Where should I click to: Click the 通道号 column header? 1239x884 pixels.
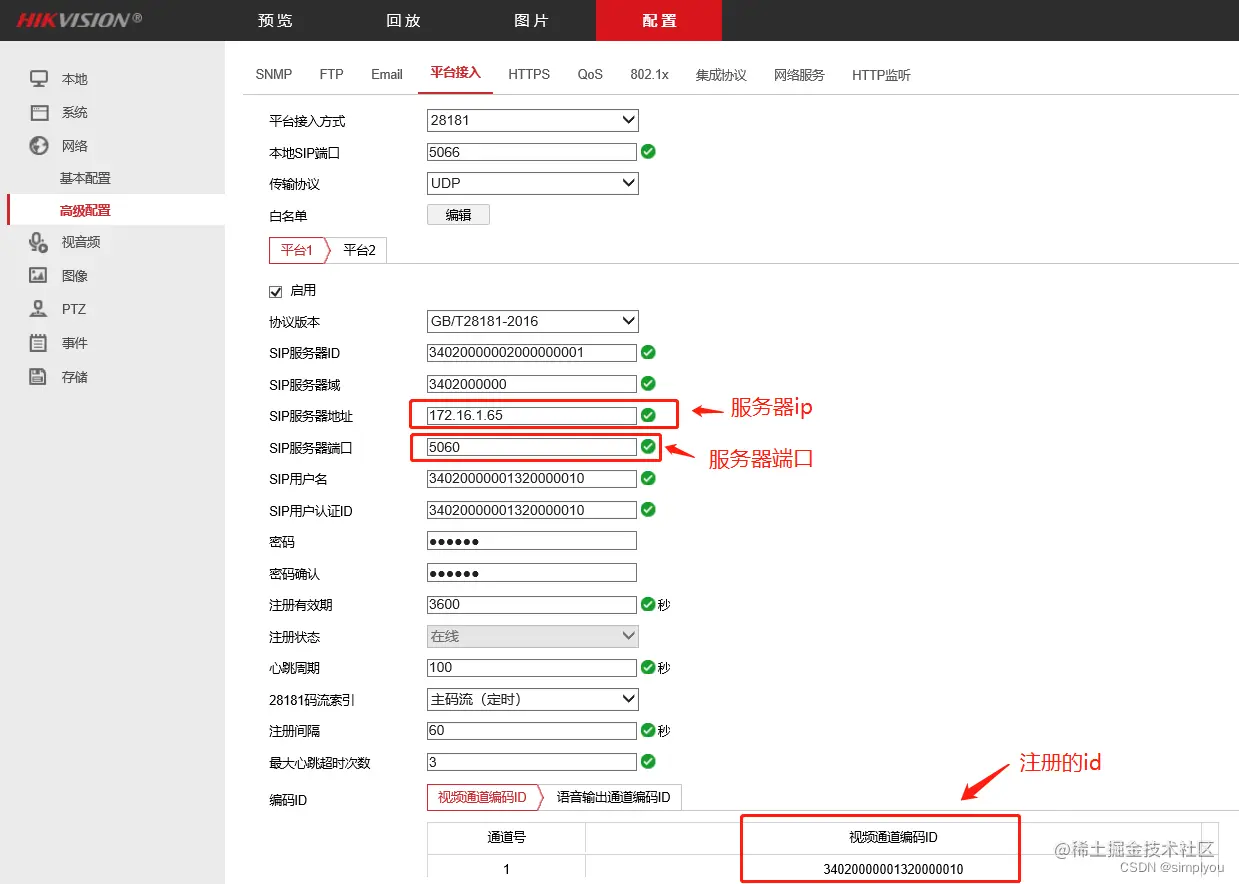click(x=506, y=838)
